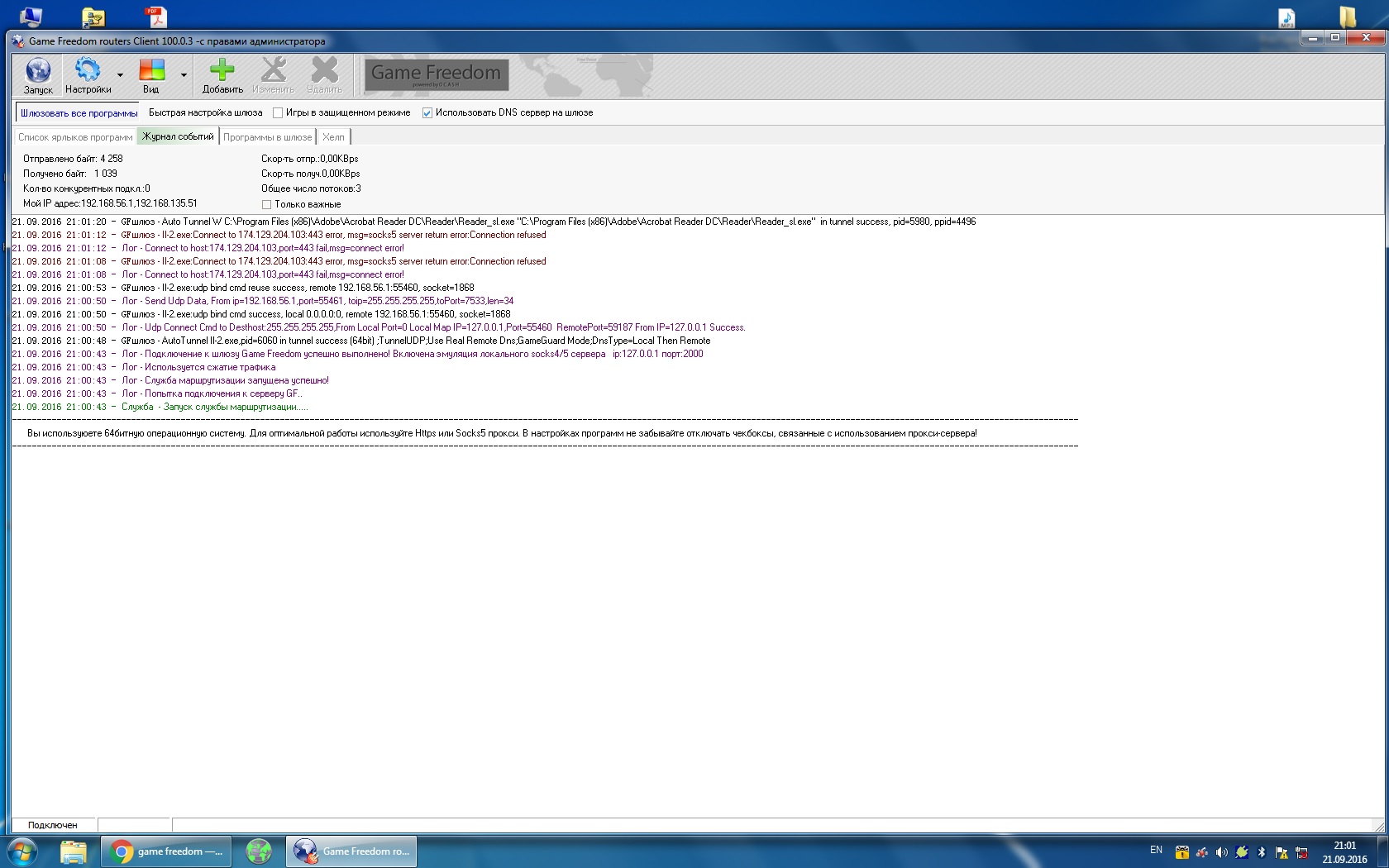1389x868 pixels.
Task: Expand dropdown arrow next to Настройки
Action: (121, 75)
